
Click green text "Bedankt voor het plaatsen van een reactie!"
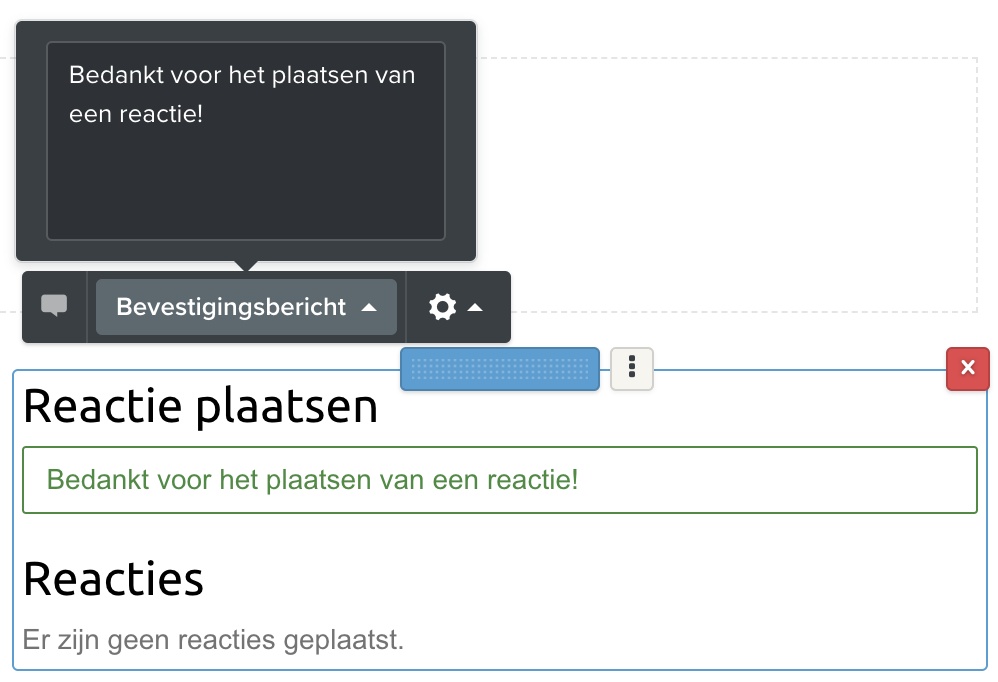coord(312,480)
